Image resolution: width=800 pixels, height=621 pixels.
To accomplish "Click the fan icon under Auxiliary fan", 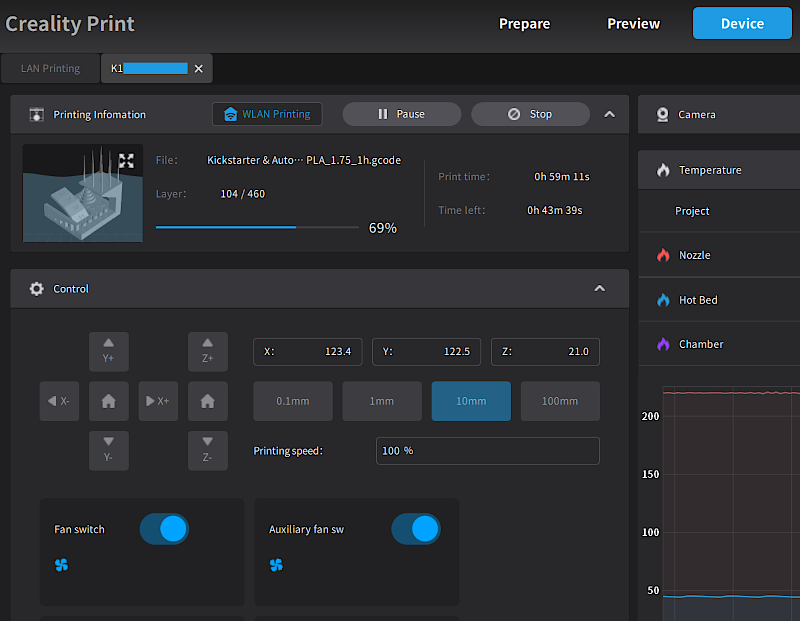I will click(276, 565).
